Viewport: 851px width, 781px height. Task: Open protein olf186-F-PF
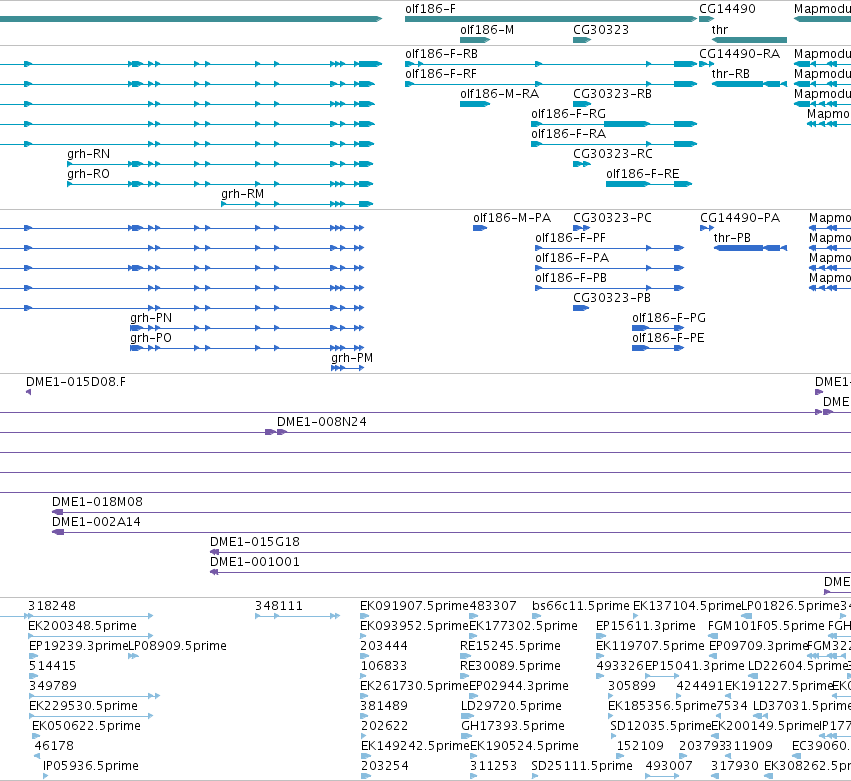[609, 248]
